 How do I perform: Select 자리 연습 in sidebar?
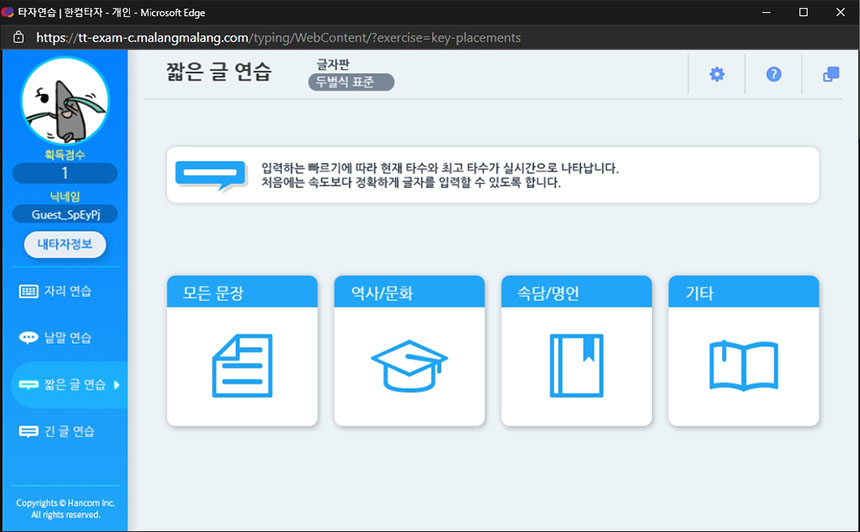[67, 291]
